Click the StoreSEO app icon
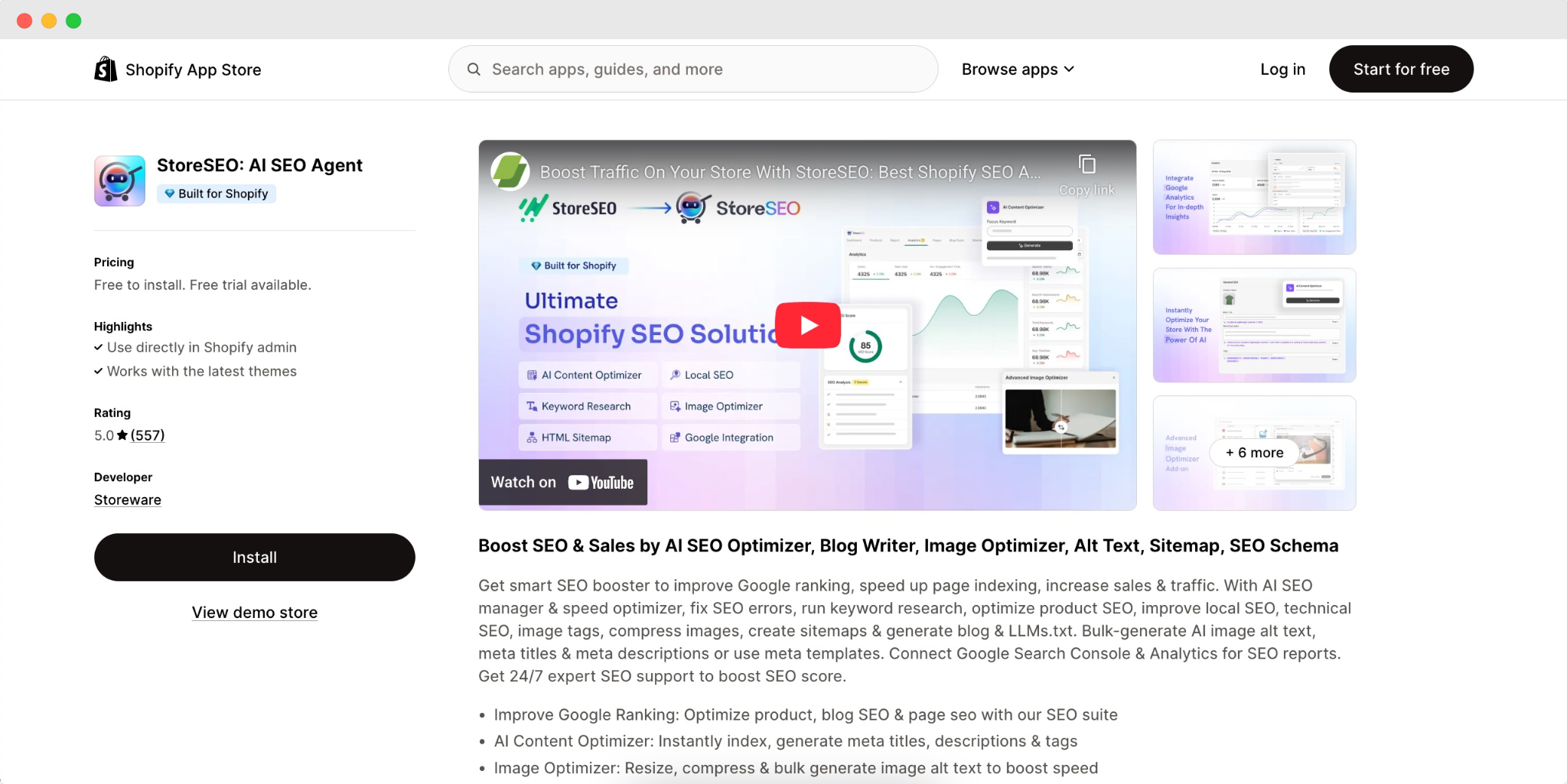The width and height of the screenshot is (1567, 784). (x=119, y=181)
